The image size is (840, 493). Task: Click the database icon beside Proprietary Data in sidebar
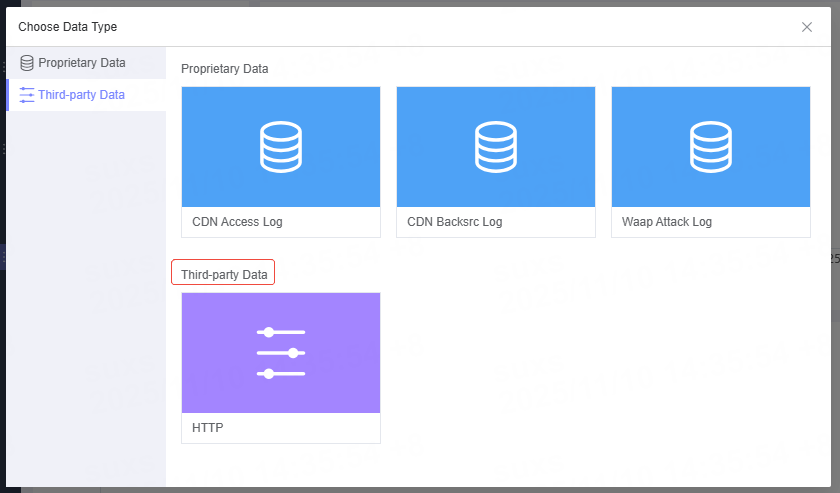(27, 63)
